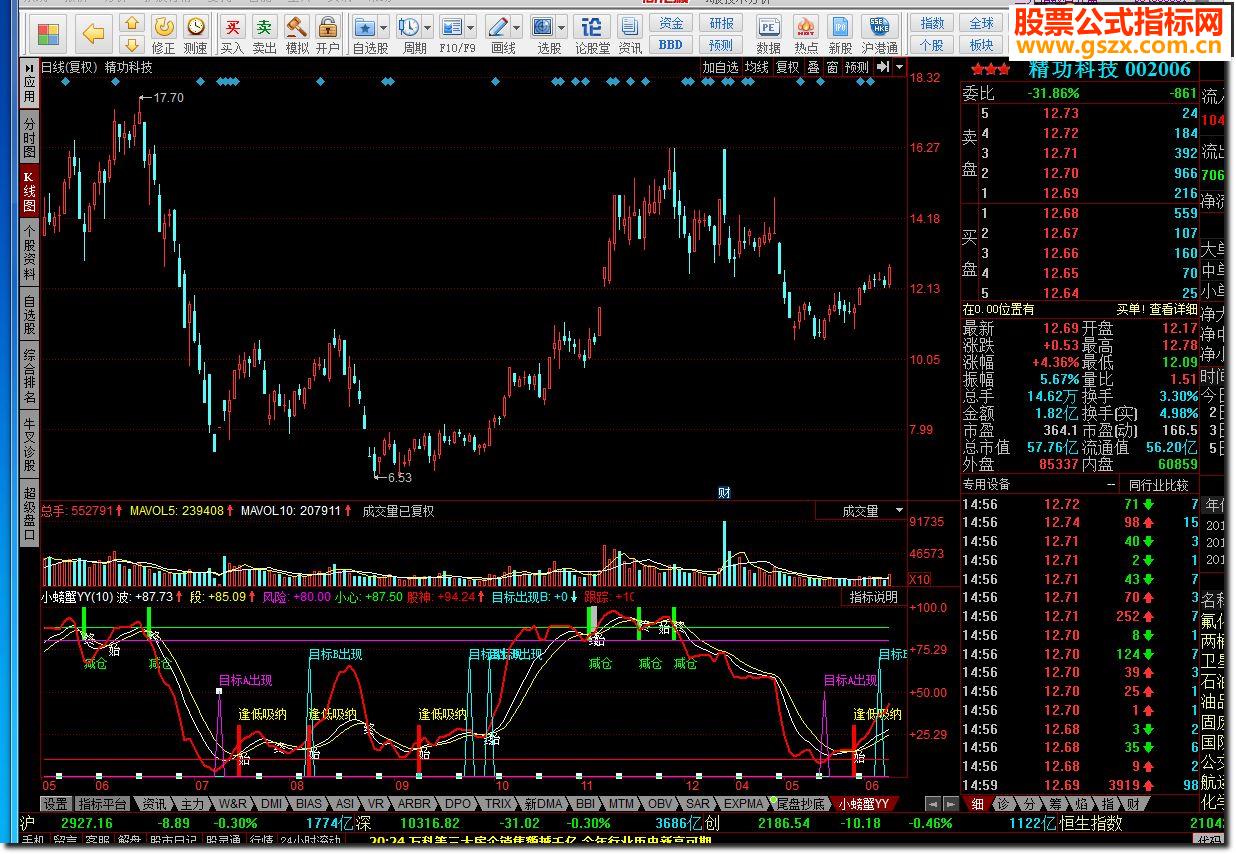1236x854 pixels.
Task: Click 加自选 add to watchlist
Action: point(720,67)
